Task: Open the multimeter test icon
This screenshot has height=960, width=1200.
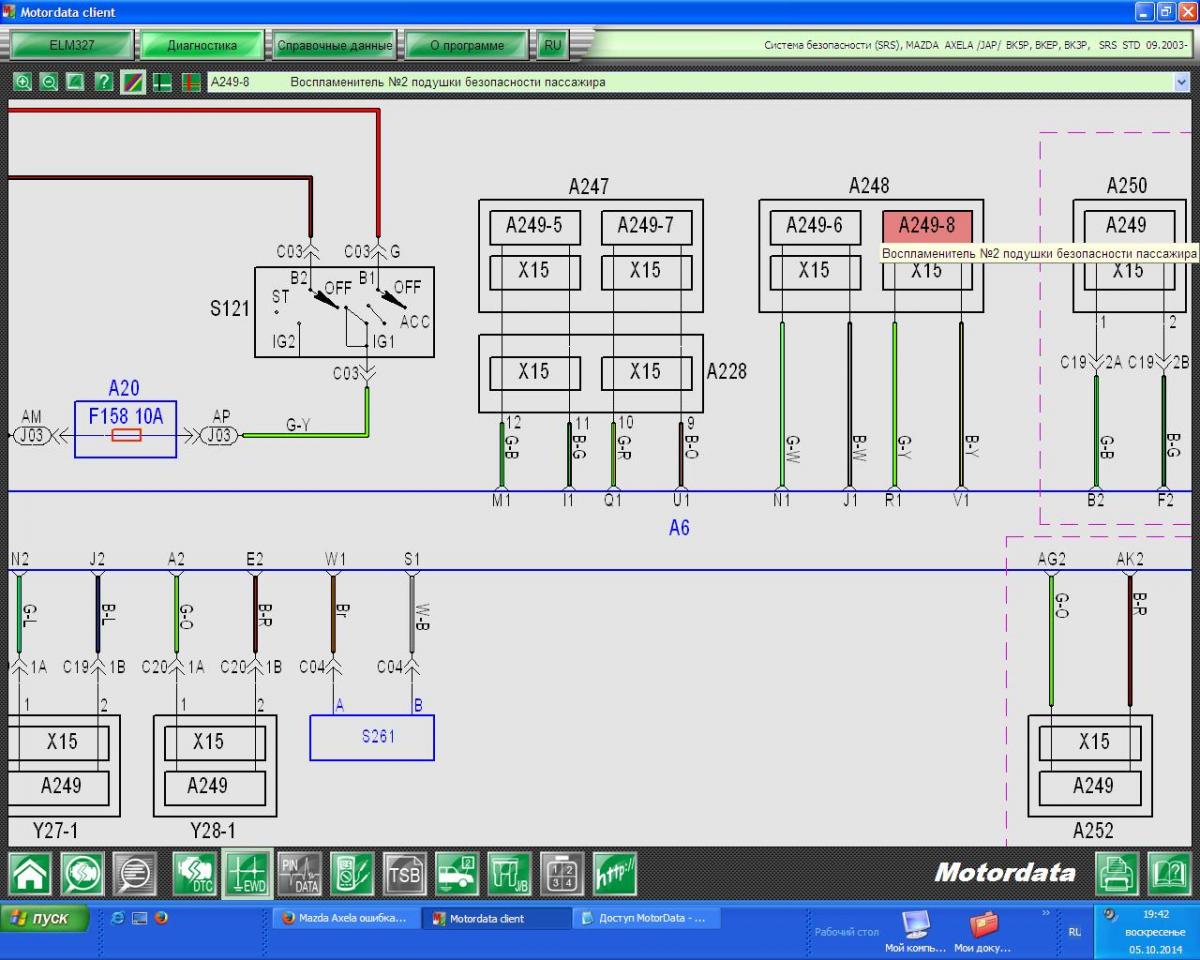Action: 352,874
